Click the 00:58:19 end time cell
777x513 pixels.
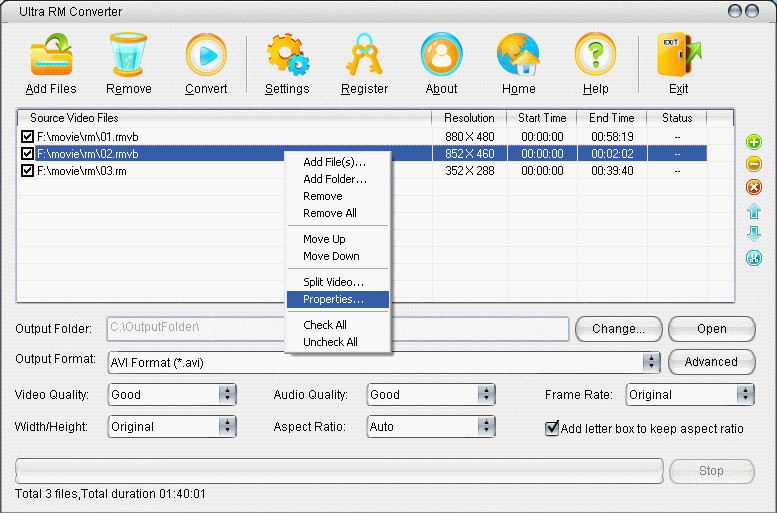tap(612, 136)
